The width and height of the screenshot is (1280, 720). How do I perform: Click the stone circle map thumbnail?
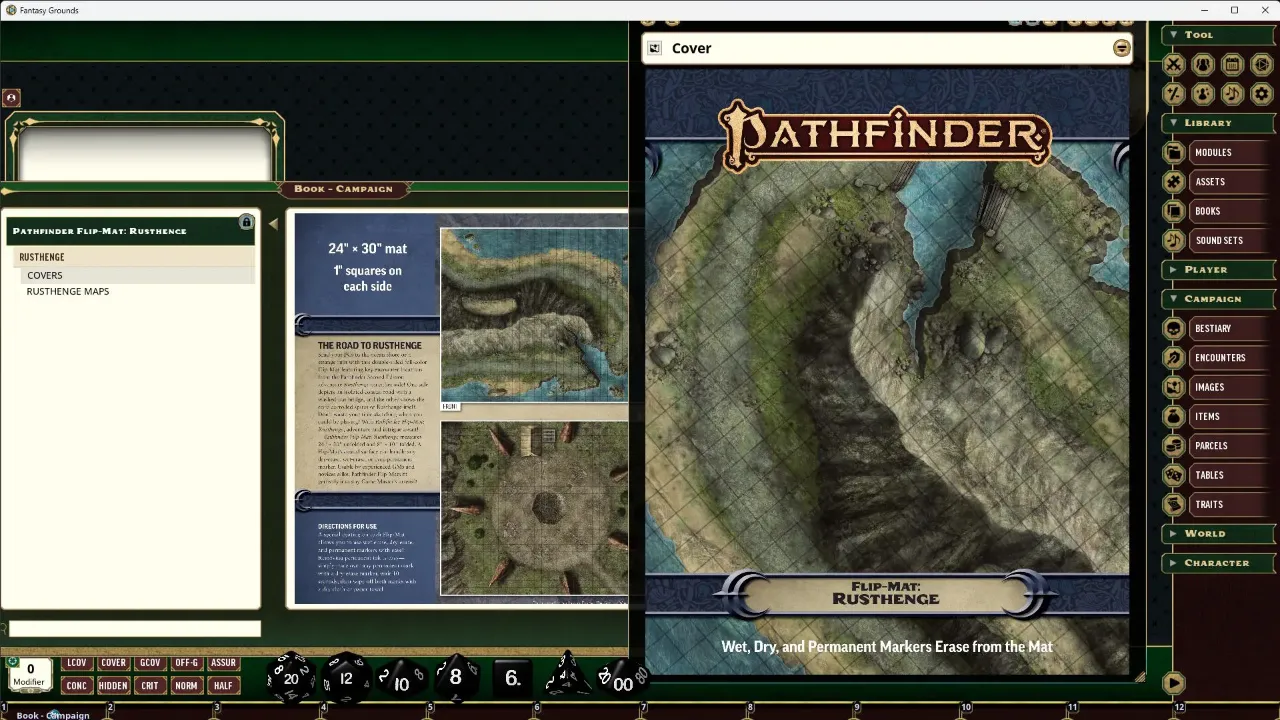[534, 508]
